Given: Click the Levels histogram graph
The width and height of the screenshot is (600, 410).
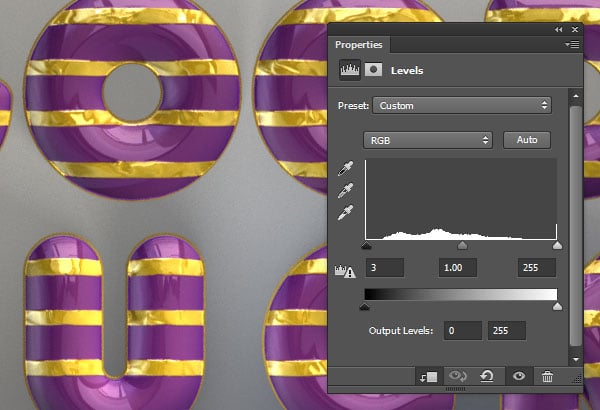Looking at the screenshot, I should tap(461, 199).
